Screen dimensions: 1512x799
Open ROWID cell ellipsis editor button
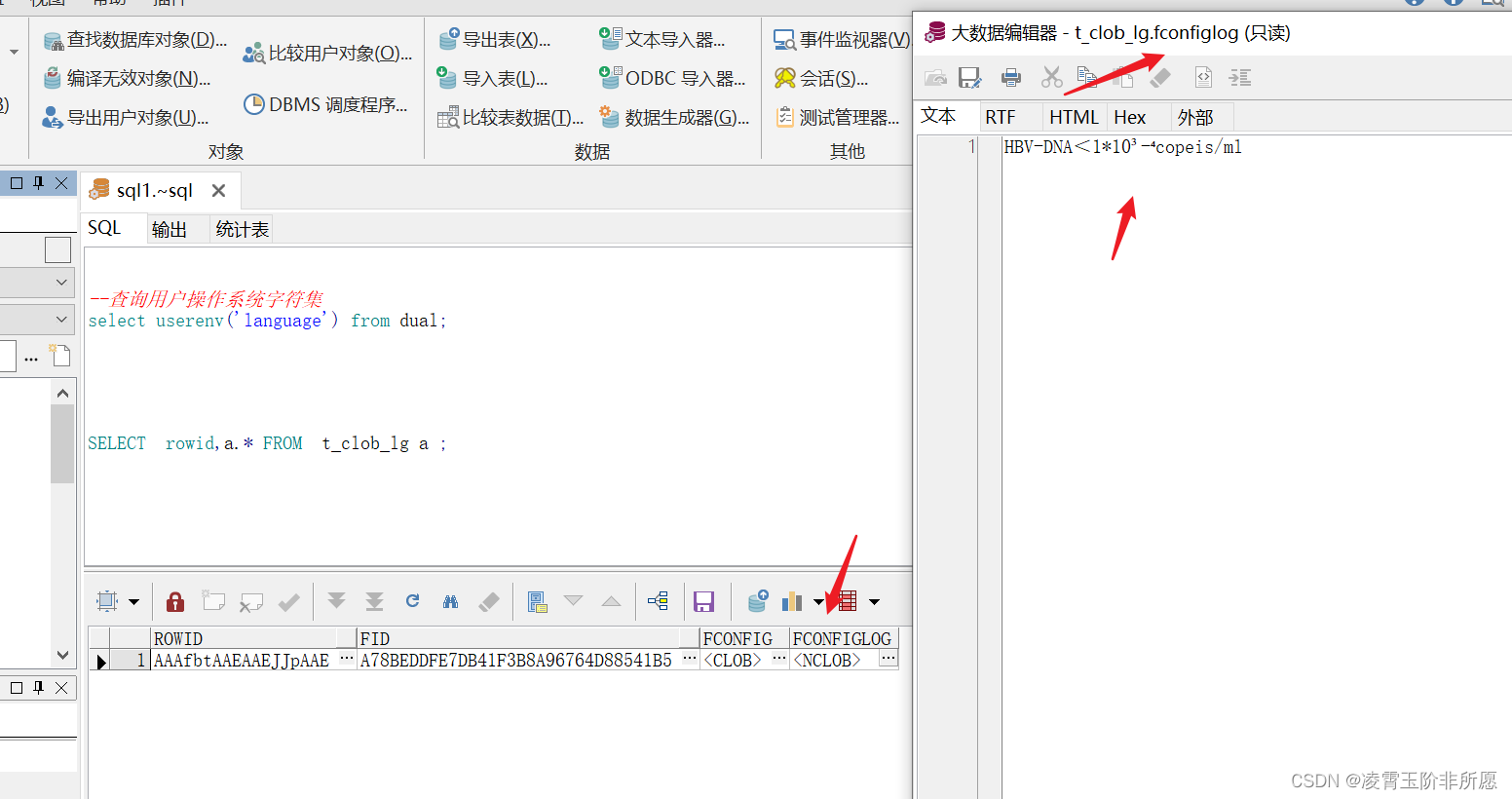coord(347,660)
